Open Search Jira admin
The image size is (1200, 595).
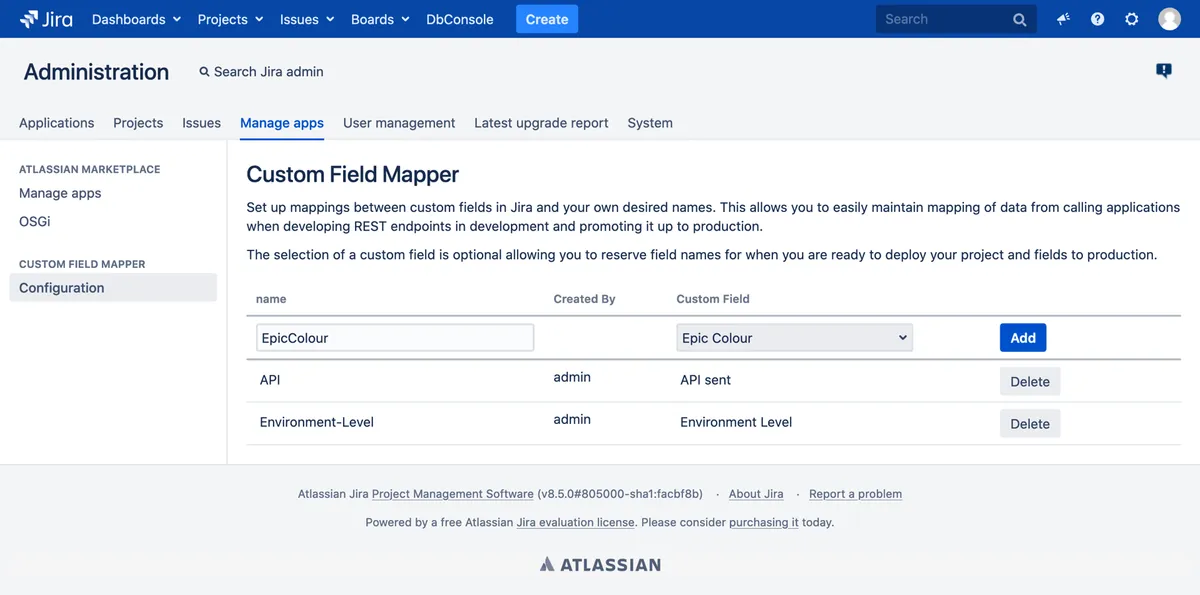[261, 72]
